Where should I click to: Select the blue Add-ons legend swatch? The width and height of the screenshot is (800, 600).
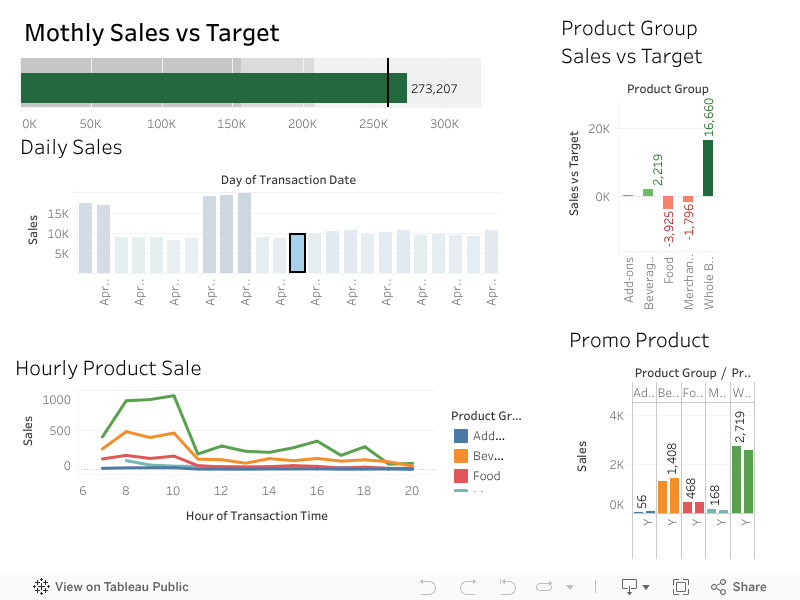click(x=461, y=436)
